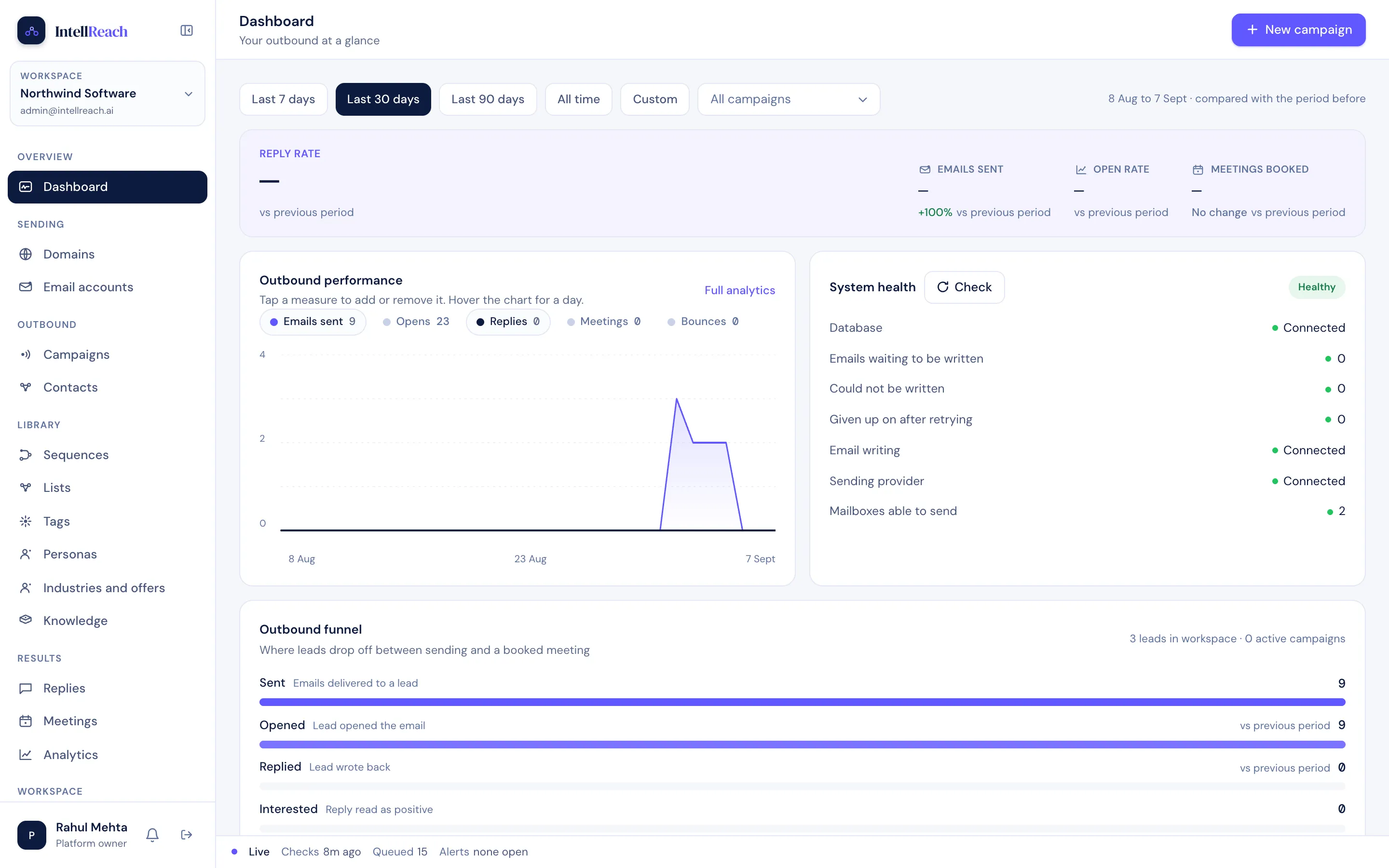Click the Lists icon in sidebar
1389x868 pixels.
tap(26, 488)
